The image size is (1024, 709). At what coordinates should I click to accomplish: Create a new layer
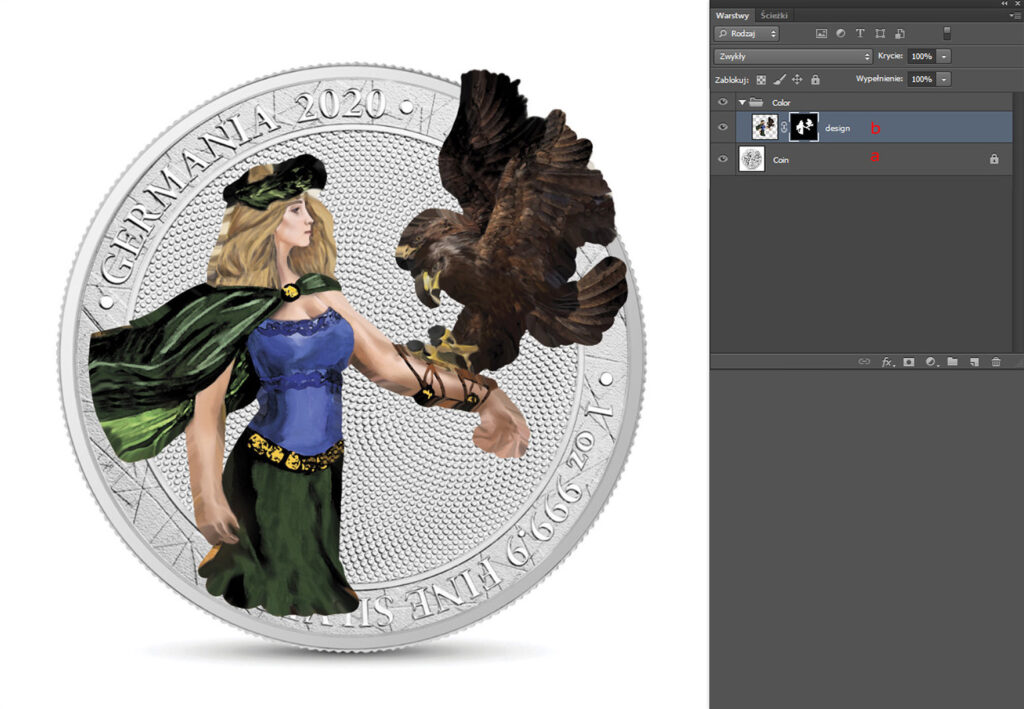[x=974, y=362]
